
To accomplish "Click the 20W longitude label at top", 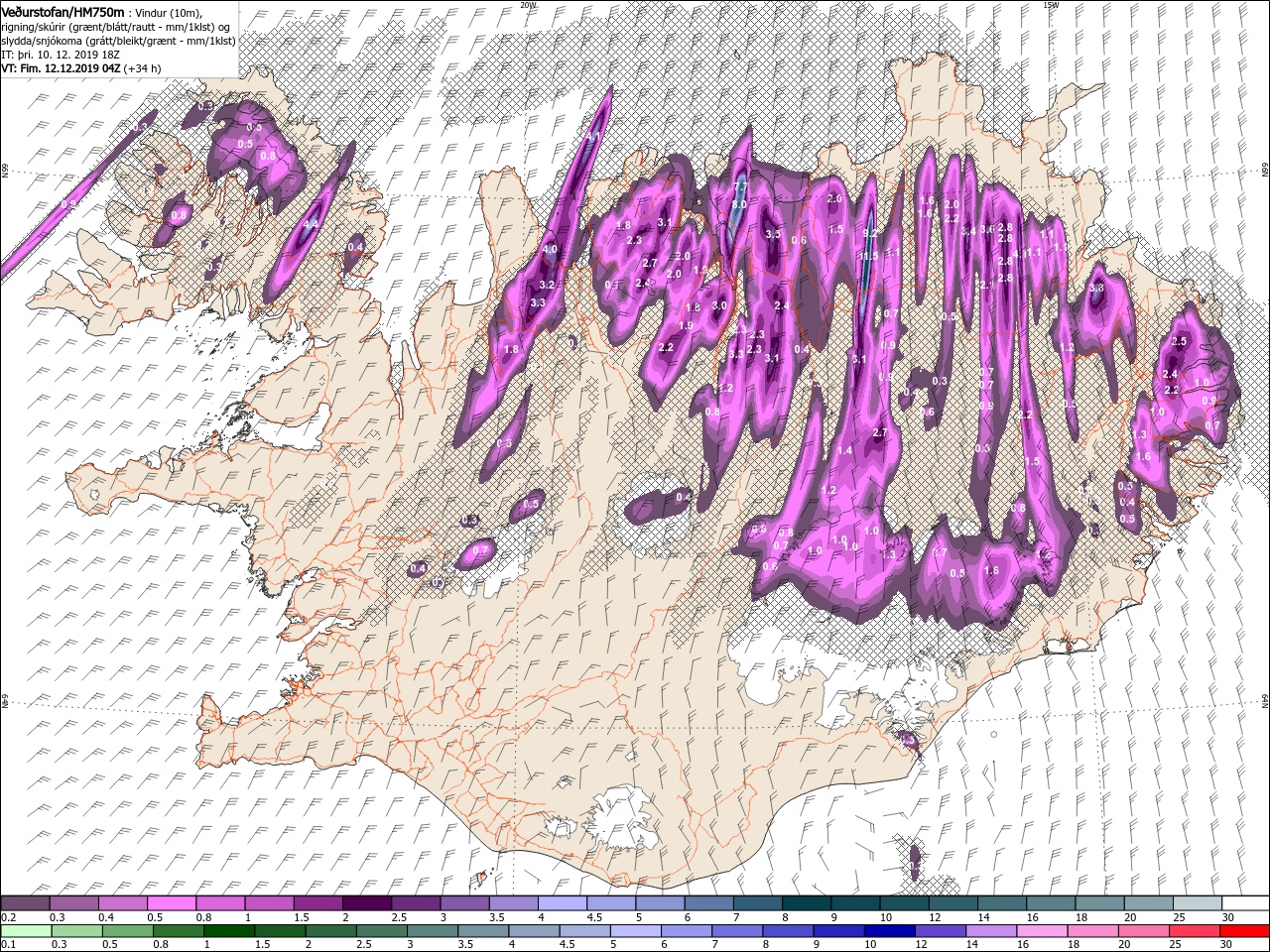I will [x=528, y=4].
